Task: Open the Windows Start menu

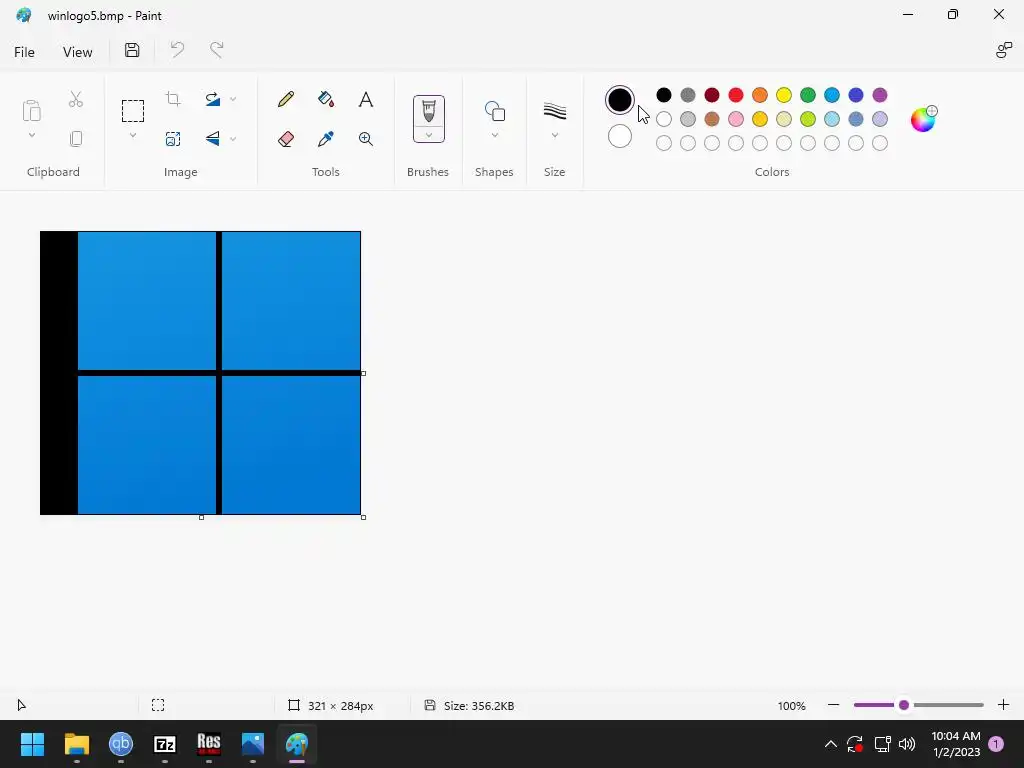Action: pos(32,744)
